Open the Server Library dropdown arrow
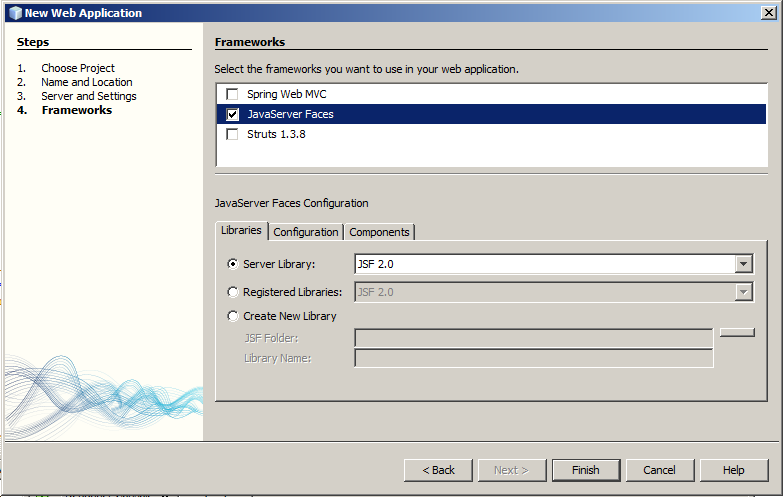The height and width of the screenshot is (497, 783). click(743, 264)
